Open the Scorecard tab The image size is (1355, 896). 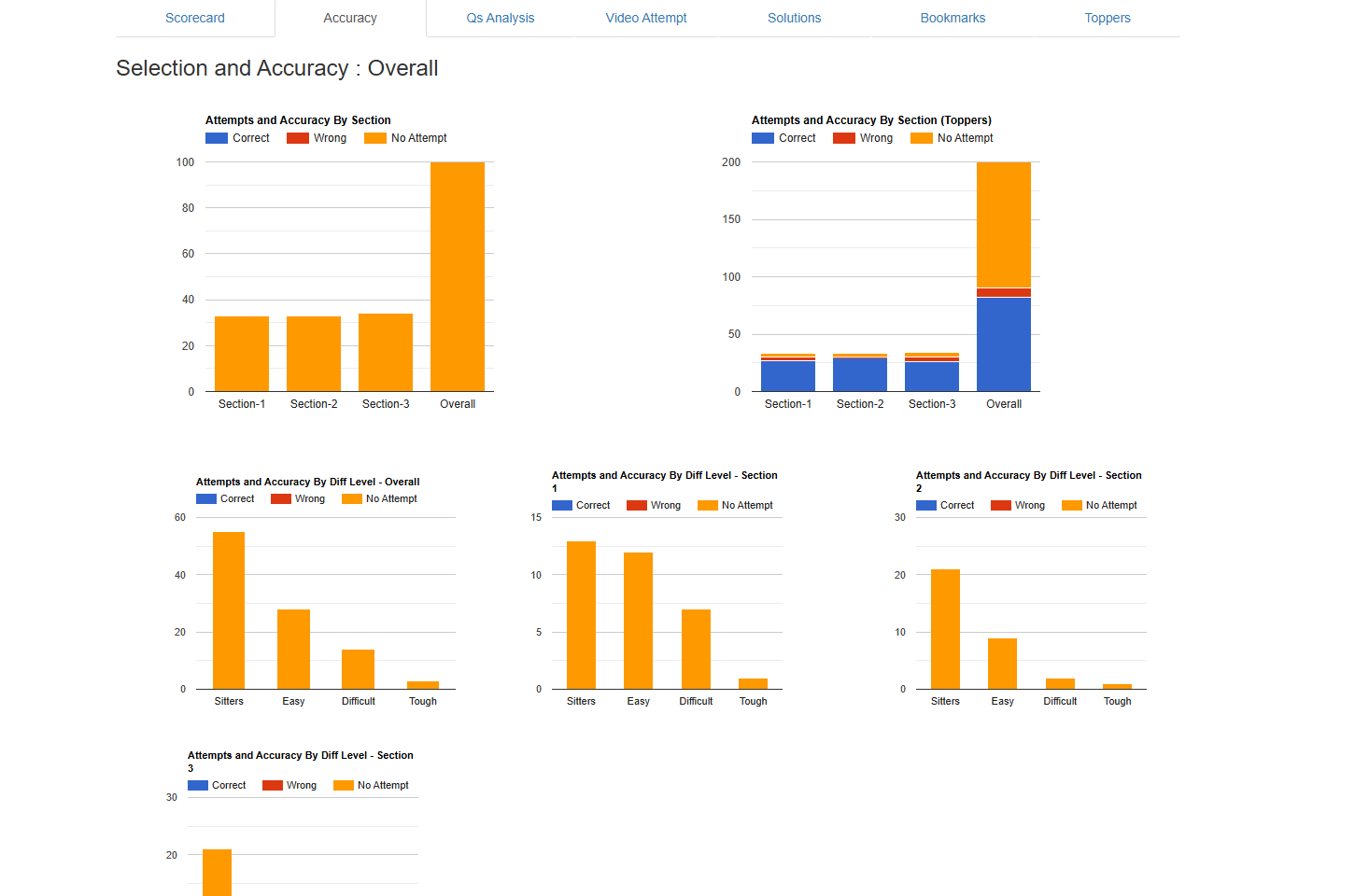[x=194, y=18]
